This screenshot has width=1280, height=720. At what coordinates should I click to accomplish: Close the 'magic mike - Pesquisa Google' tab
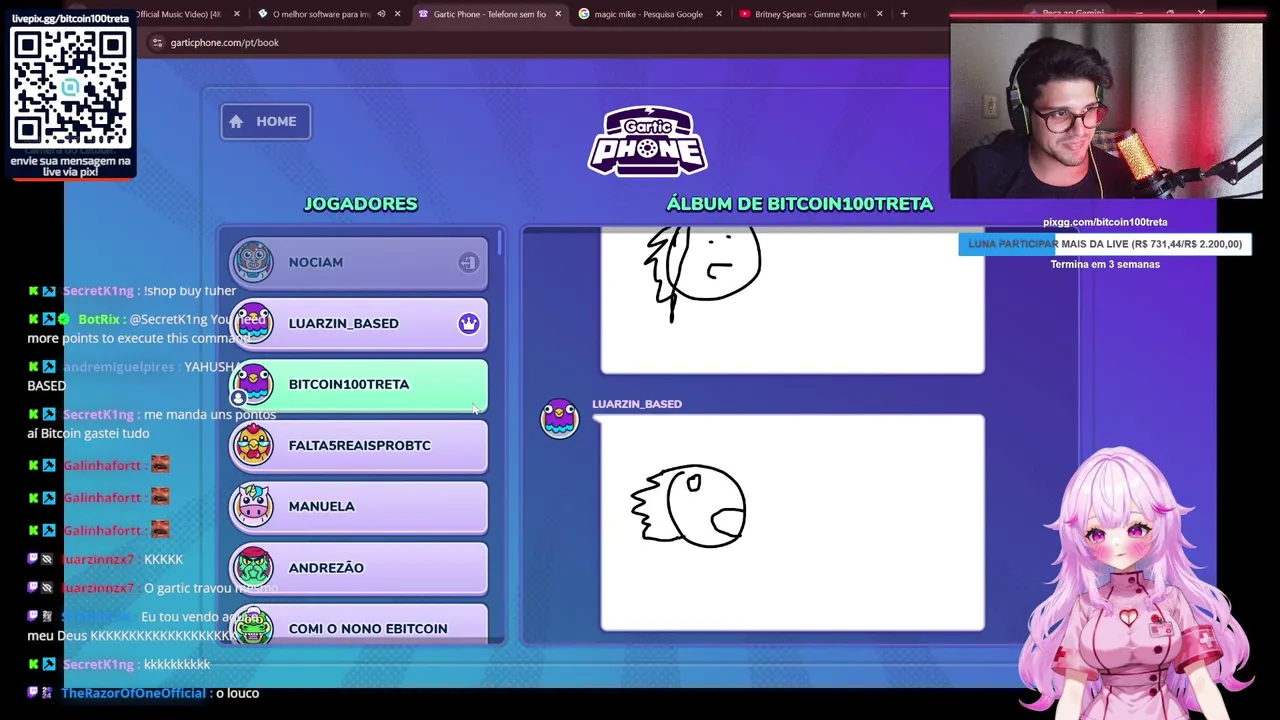point(718,14)
